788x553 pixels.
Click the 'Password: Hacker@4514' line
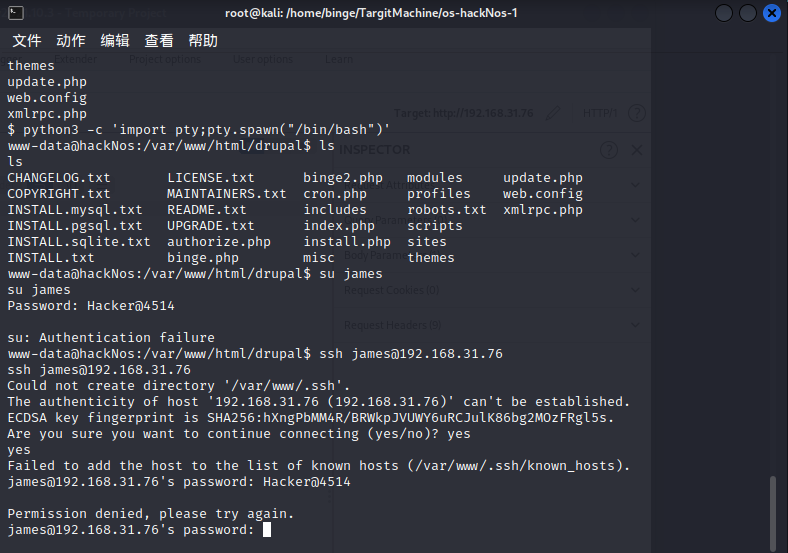click(x=91, y=306)
